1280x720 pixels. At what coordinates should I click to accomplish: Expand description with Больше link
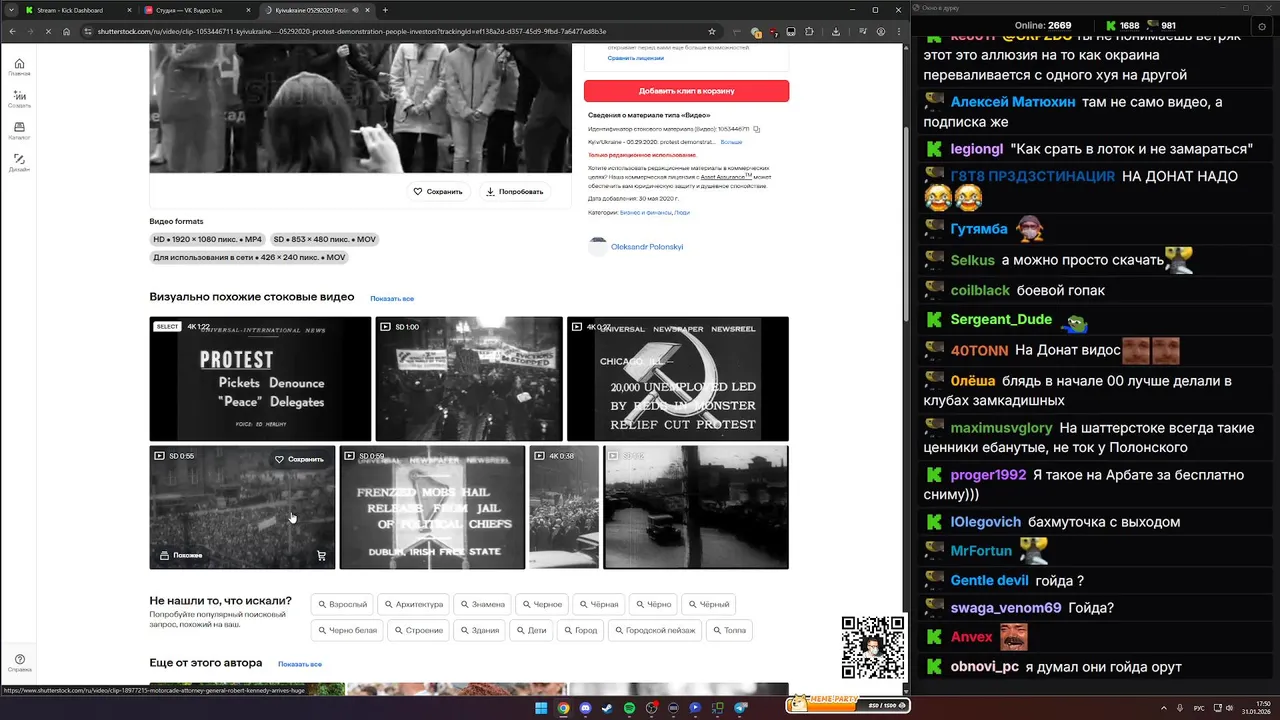[x=731, y=142]
